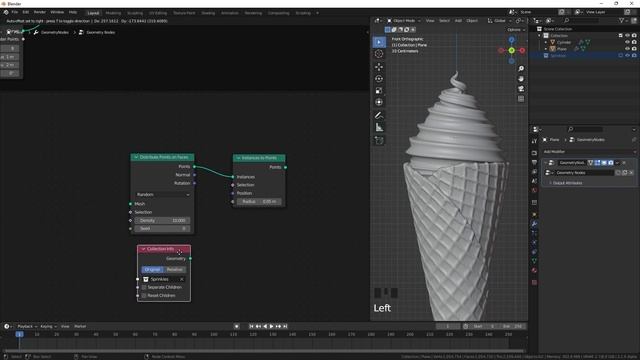640x360 pixels.
Task: Adjust the Radius value field
Action: [259, 202]
